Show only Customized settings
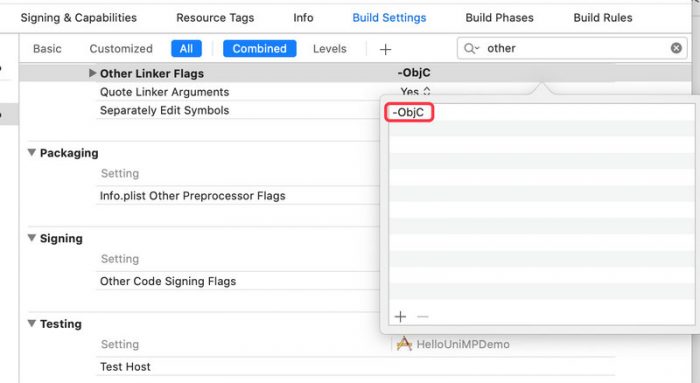The height and width of the screenshot is (383, 700). coord(121,49)
